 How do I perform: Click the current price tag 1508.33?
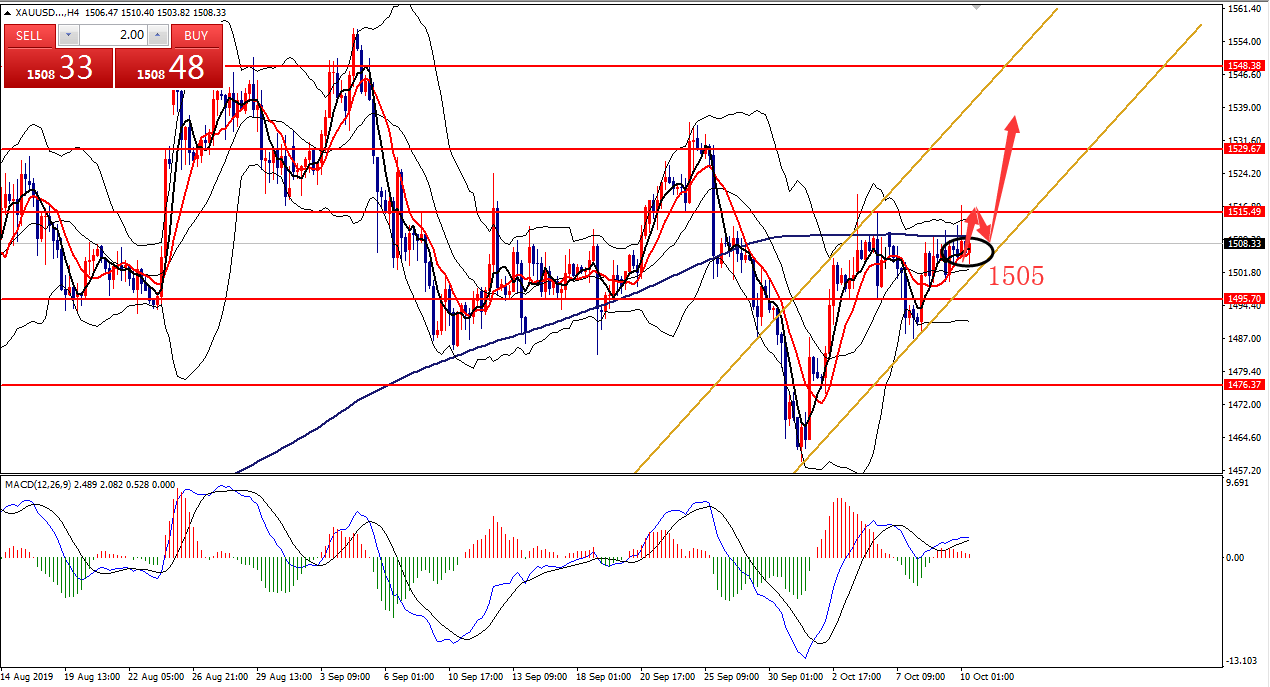[1244, 242]
